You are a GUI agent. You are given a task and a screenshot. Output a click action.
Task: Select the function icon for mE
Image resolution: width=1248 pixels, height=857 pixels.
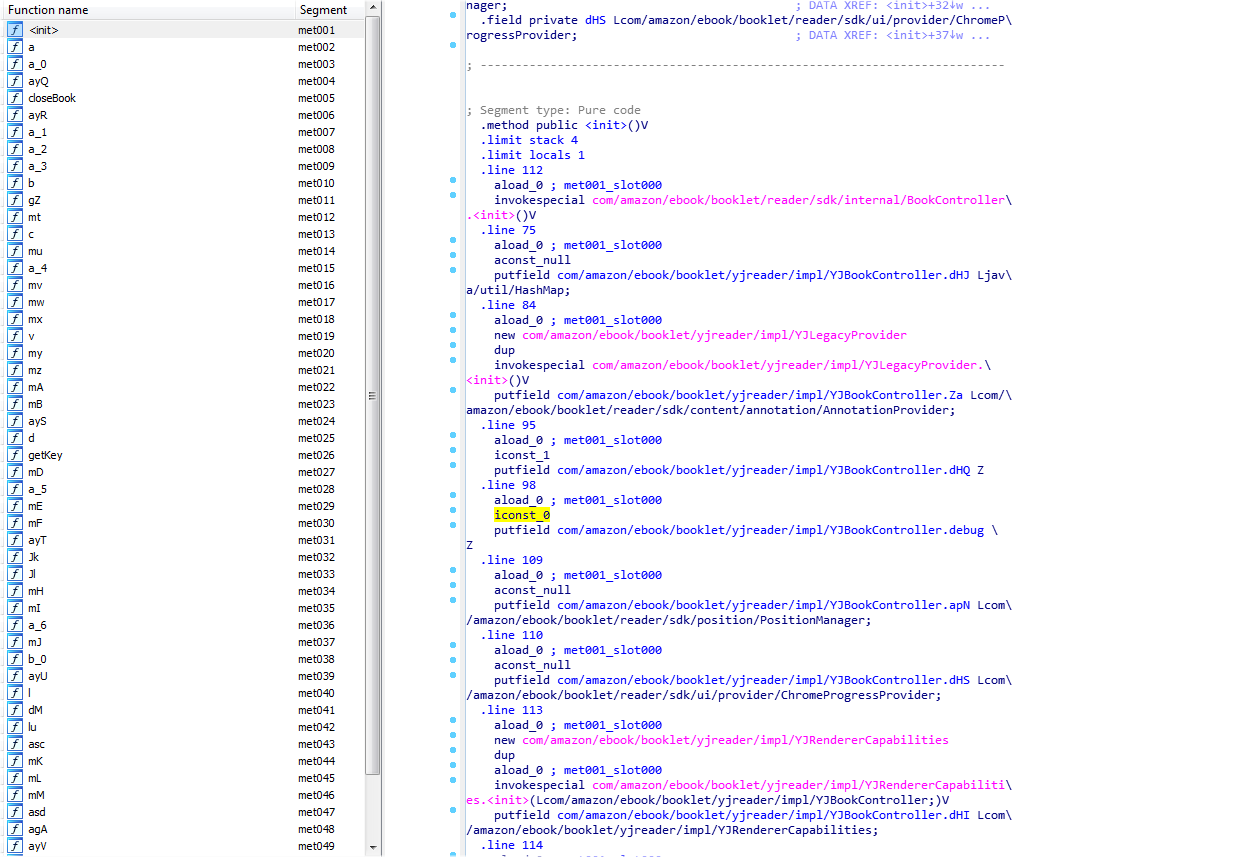click(15, 506)
